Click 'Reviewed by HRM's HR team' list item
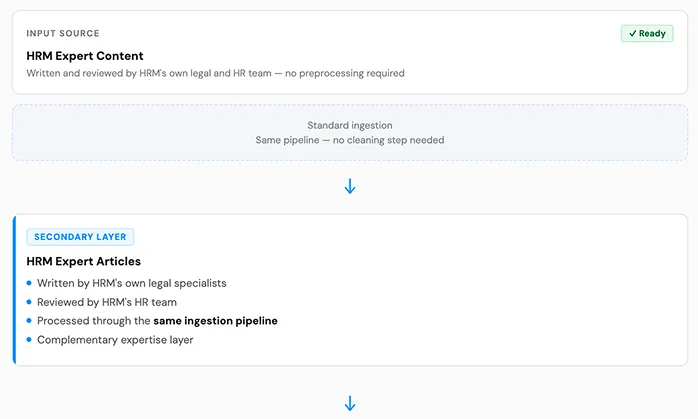This screenshot has height=419, width=698. pos(107,302)
